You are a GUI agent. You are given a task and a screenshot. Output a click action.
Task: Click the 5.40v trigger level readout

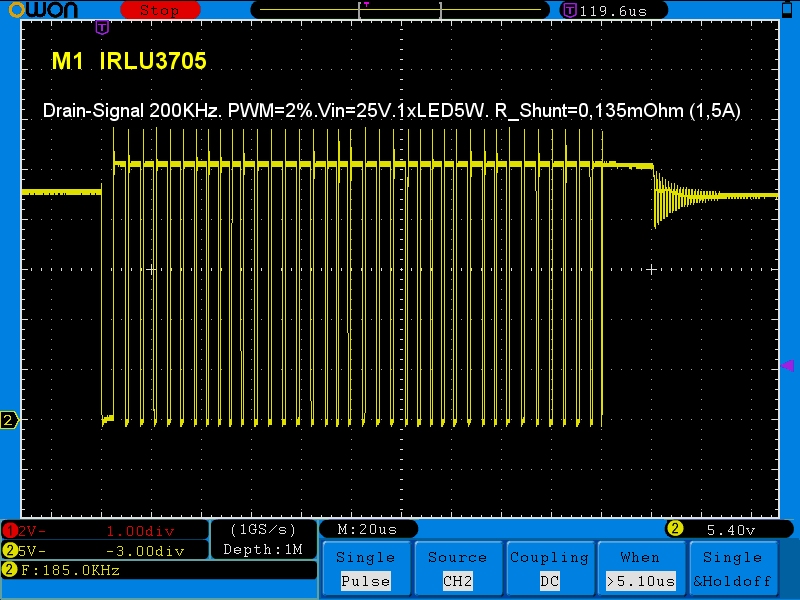point(731,531)
